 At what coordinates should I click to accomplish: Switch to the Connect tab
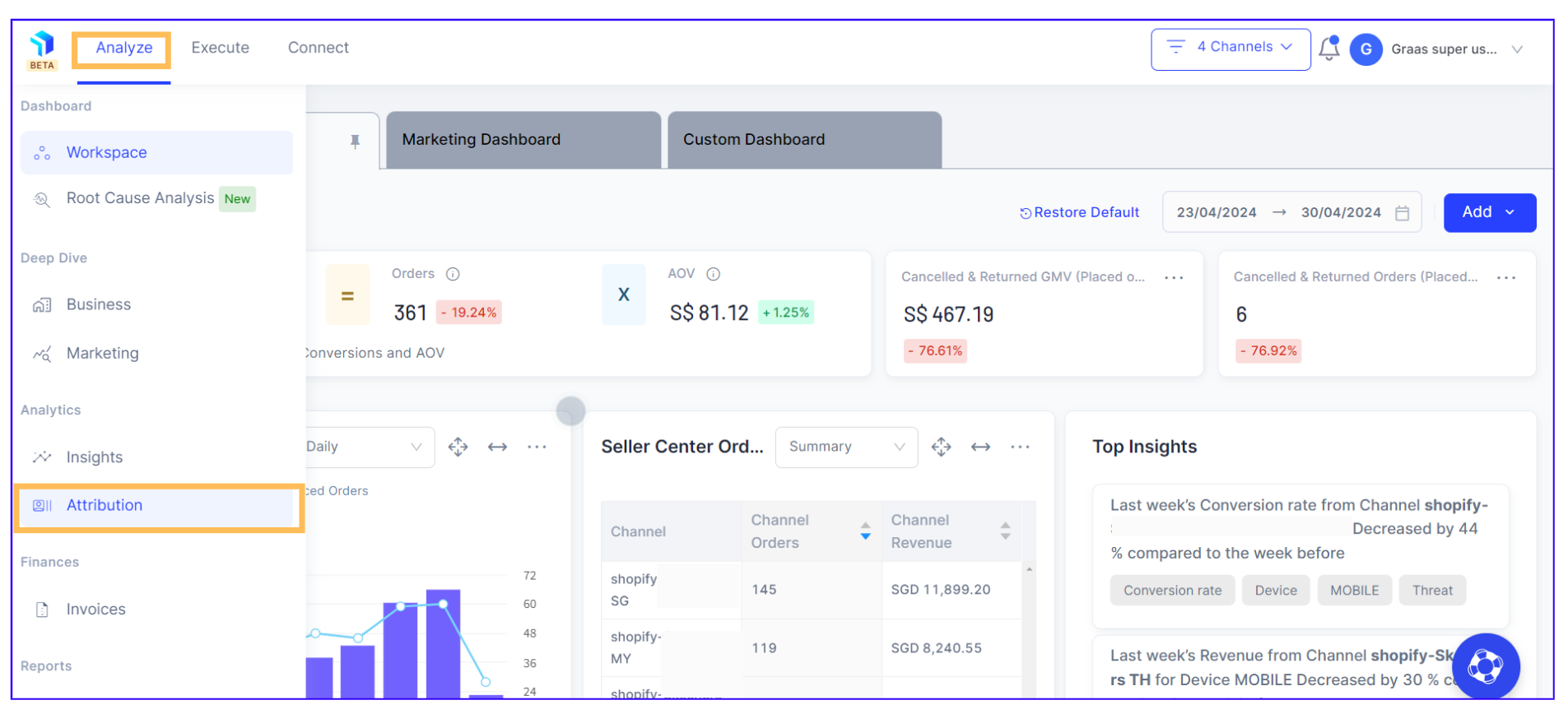click(x=319, y=48)
